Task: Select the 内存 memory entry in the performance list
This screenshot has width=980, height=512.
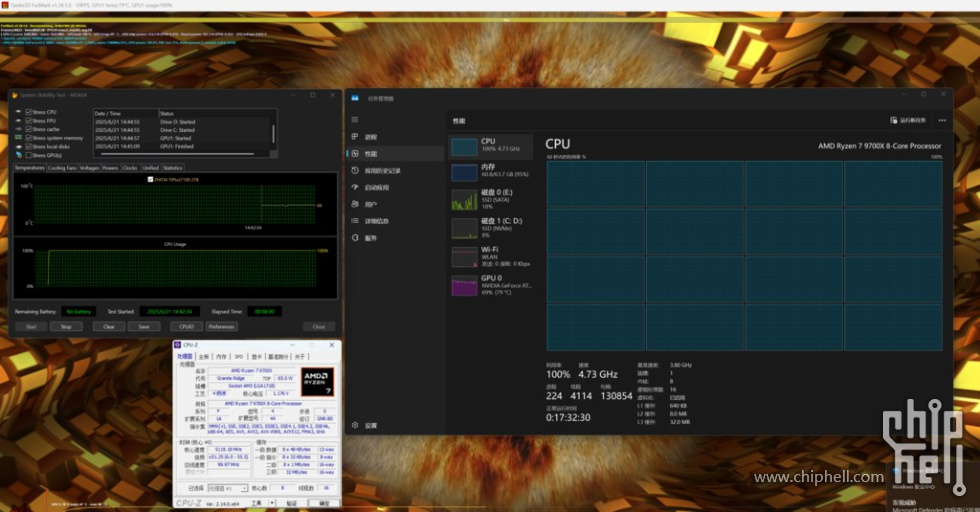Action: click(491, 171)
